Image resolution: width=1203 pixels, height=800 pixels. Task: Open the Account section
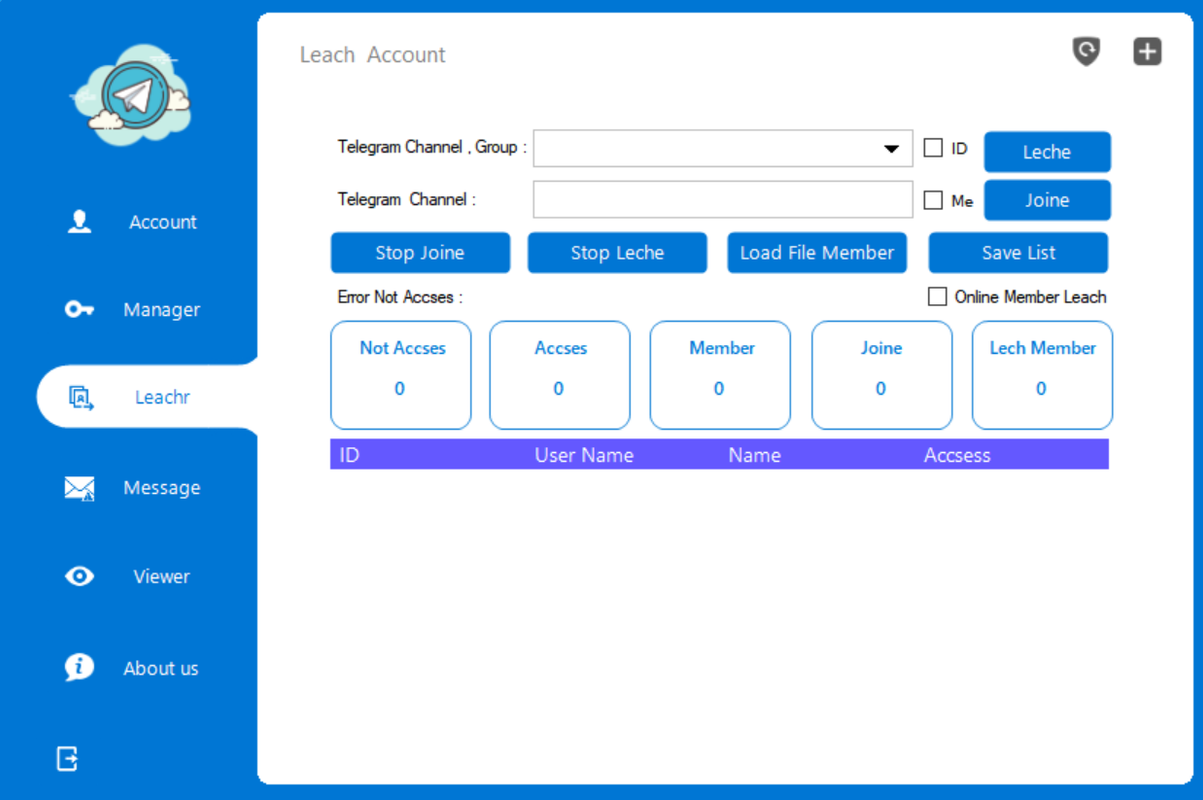coord(163,222)
